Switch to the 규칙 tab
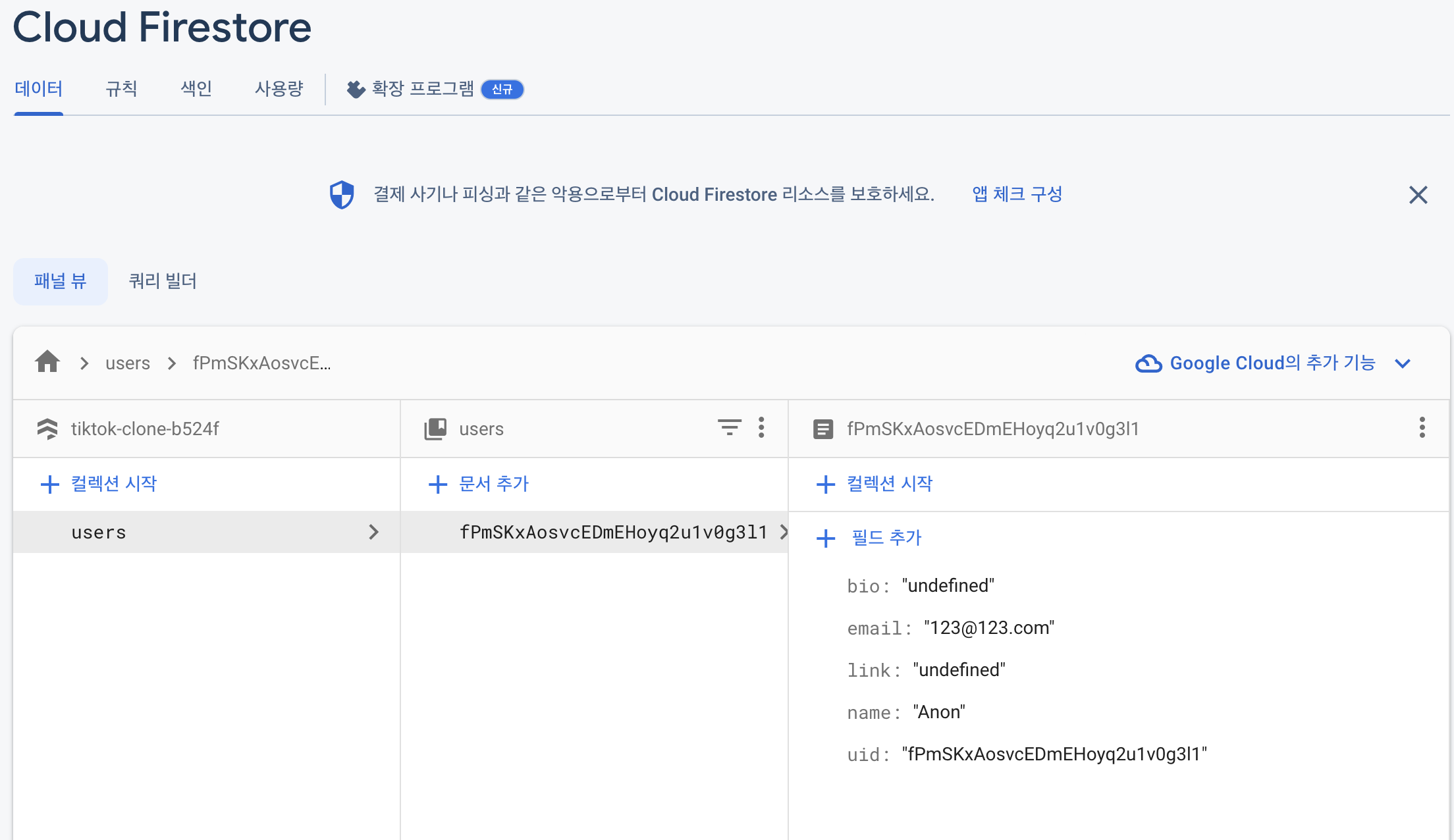The height and width of the screenshot is (840, 1454). pos(121,89)
